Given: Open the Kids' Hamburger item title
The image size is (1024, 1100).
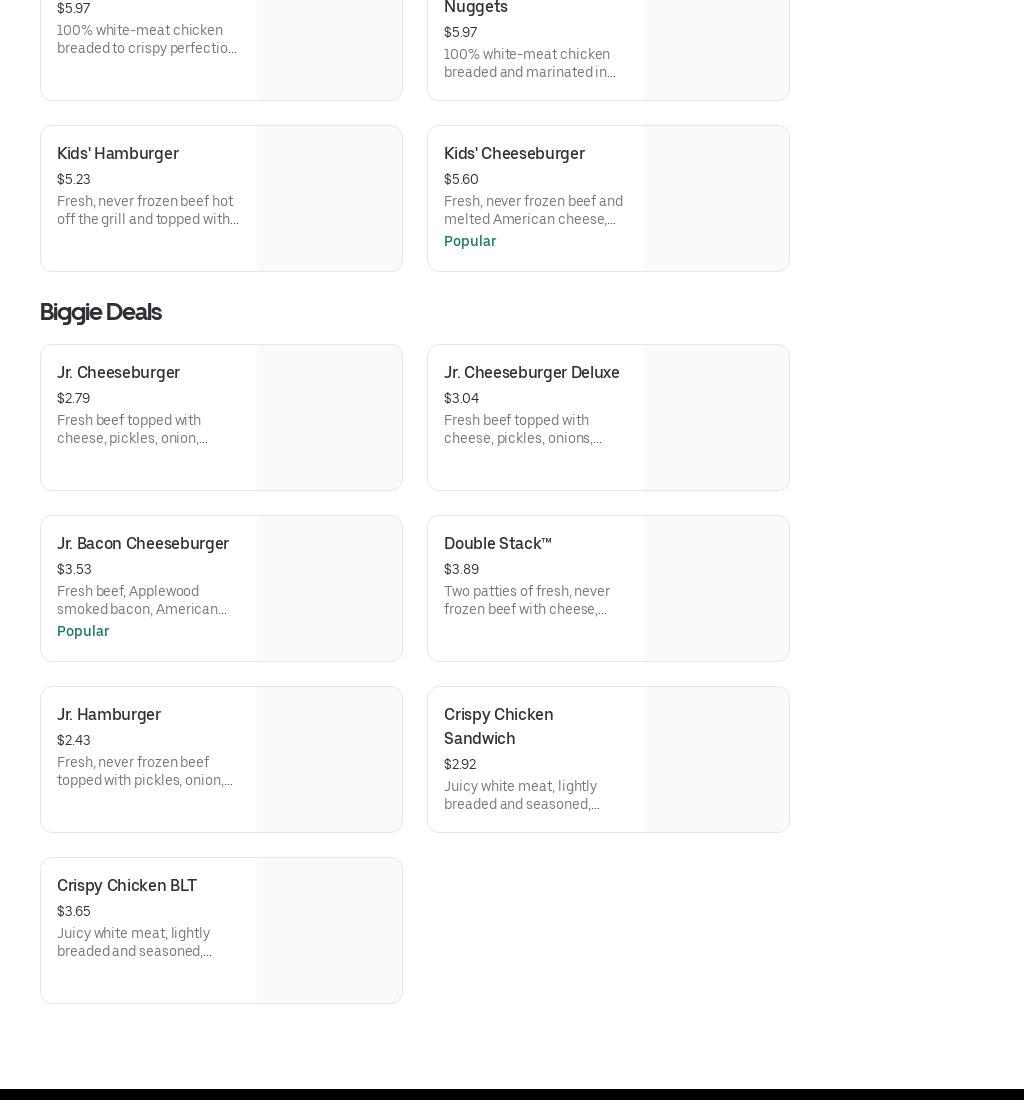Looking at the screenshot, I should pos(118,154).
